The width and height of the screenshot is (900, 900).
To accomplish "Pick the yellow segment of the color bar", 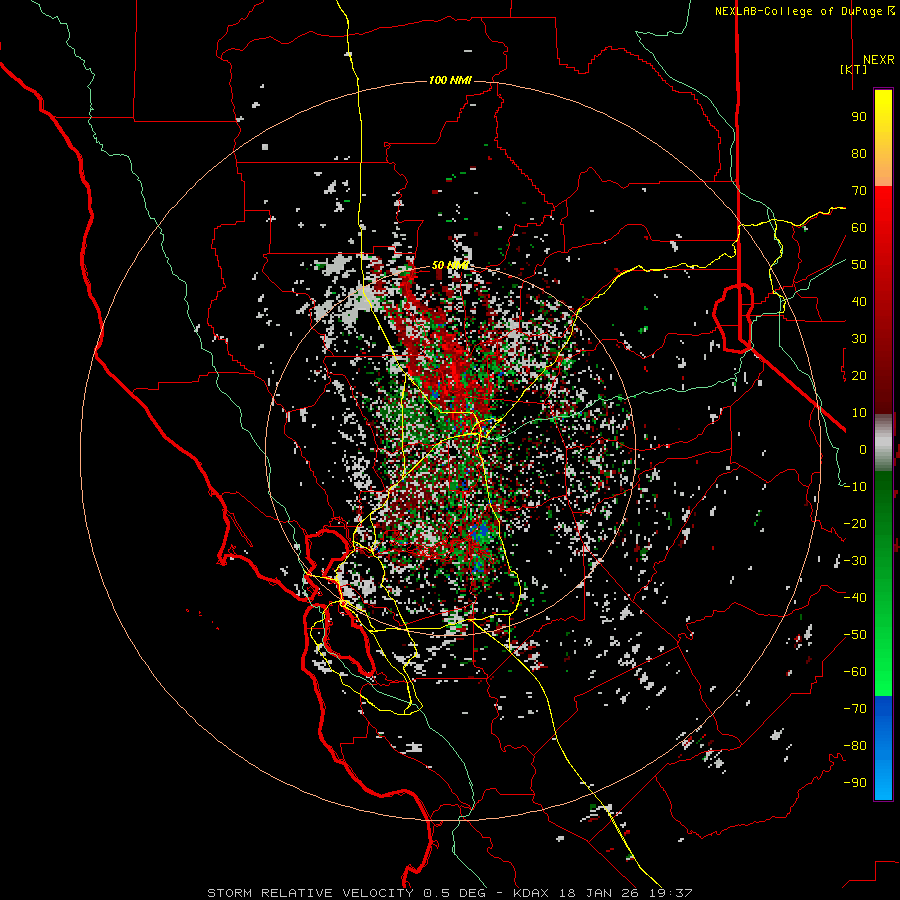I will 883,138.
